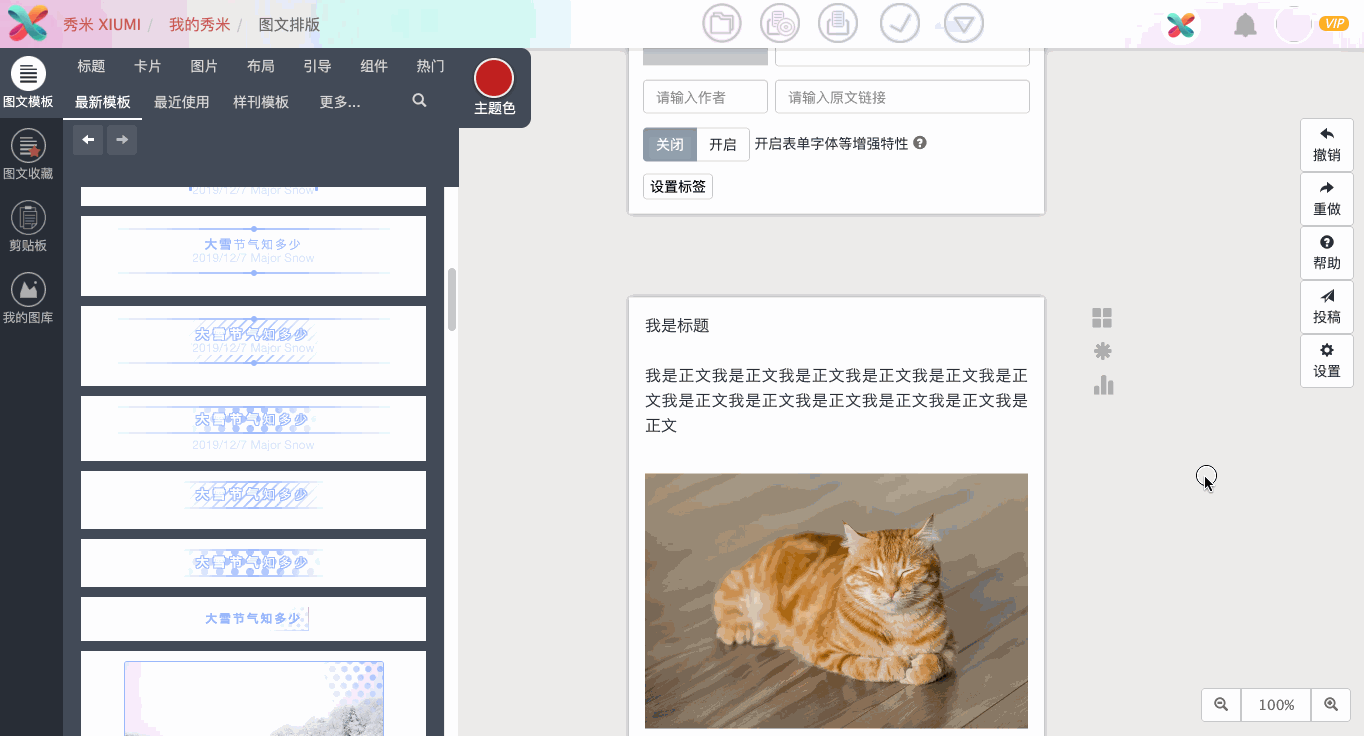Click the 重做 redo button
The width and height of the screenshot is (1364, 736).
pos(1327,199)
